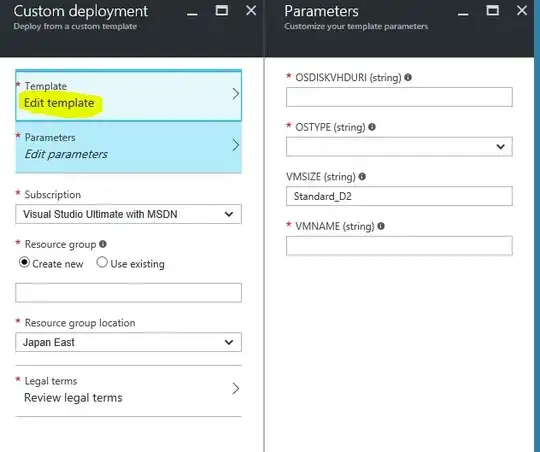Click the Subscription label
This screenshot has width=540, height=452.
pyautogui.click(x=53, y=195)
